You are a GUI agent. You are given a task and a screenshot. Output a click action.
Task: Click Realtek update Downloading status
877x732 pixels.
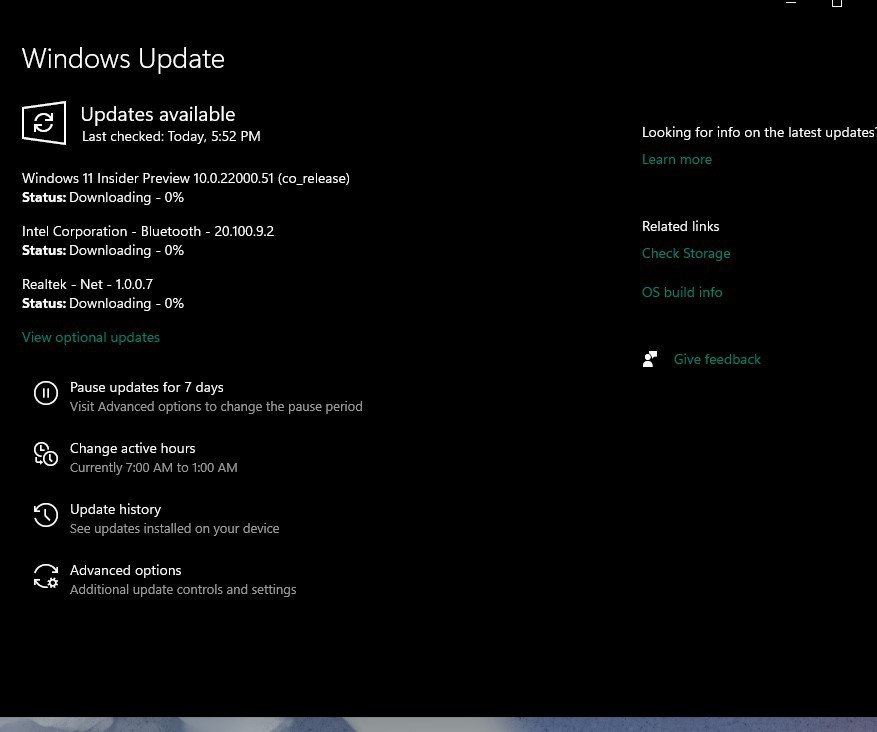103,303
